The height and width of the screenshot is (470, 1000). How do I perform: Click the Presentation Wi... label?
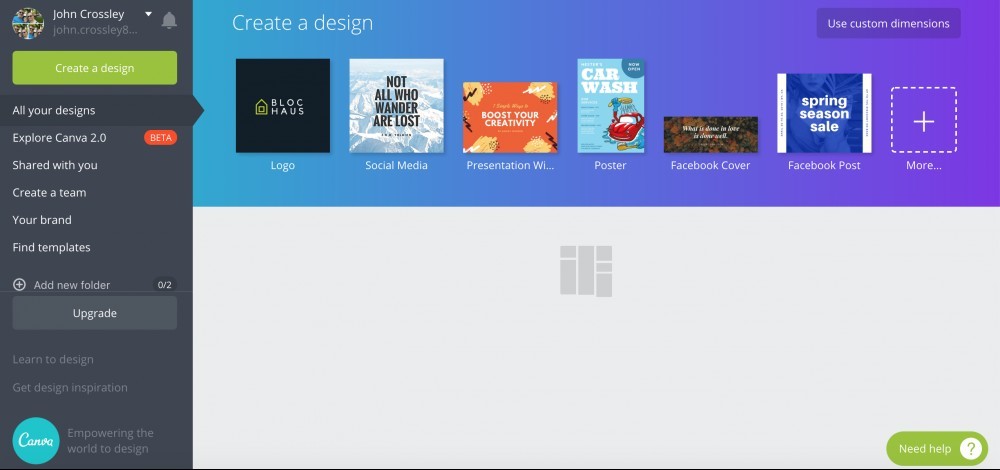point(510,166)
